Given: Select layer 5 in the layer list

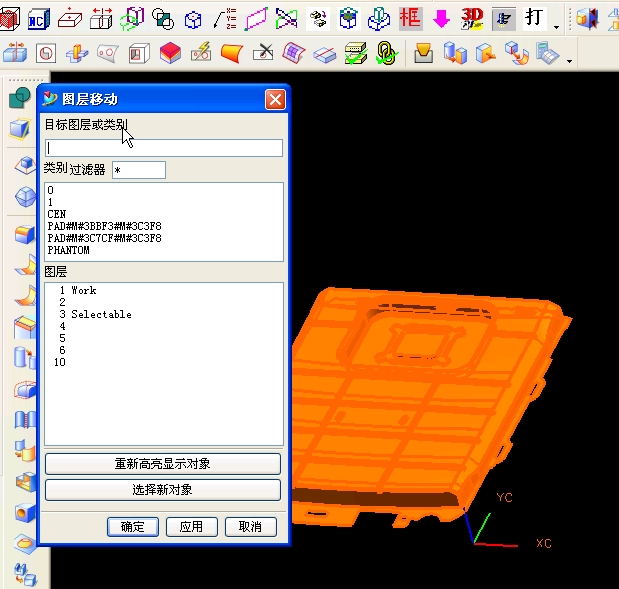Looking at the screenshot, I should point(164,338).
